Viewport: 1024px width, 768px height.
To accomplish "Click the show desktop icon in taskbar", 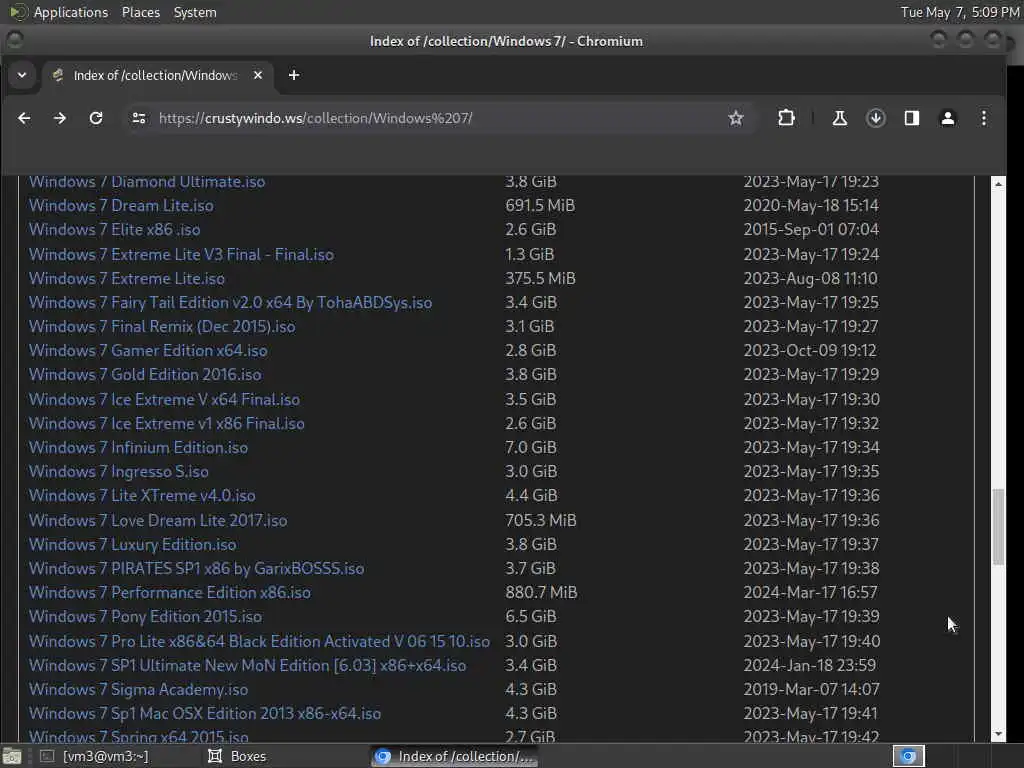I will coord(12,756).
